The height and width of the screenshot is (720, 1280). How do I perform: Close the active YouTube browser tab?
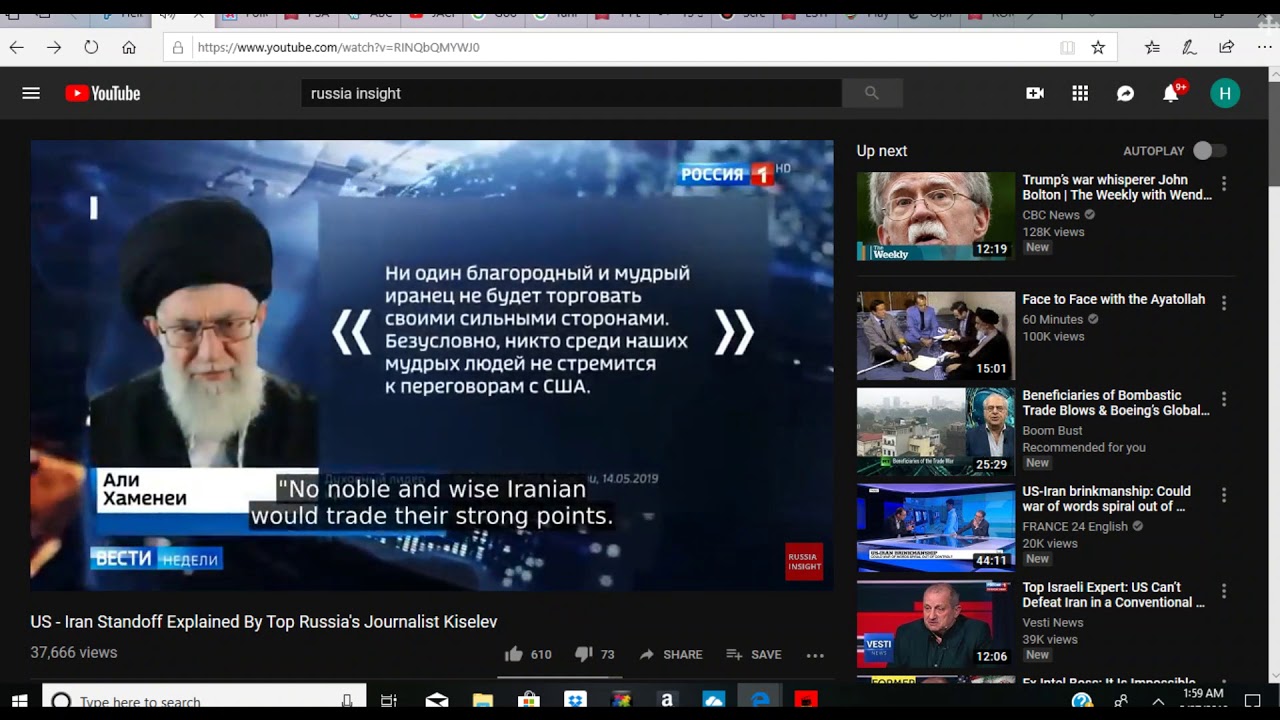tap(197, 16)
